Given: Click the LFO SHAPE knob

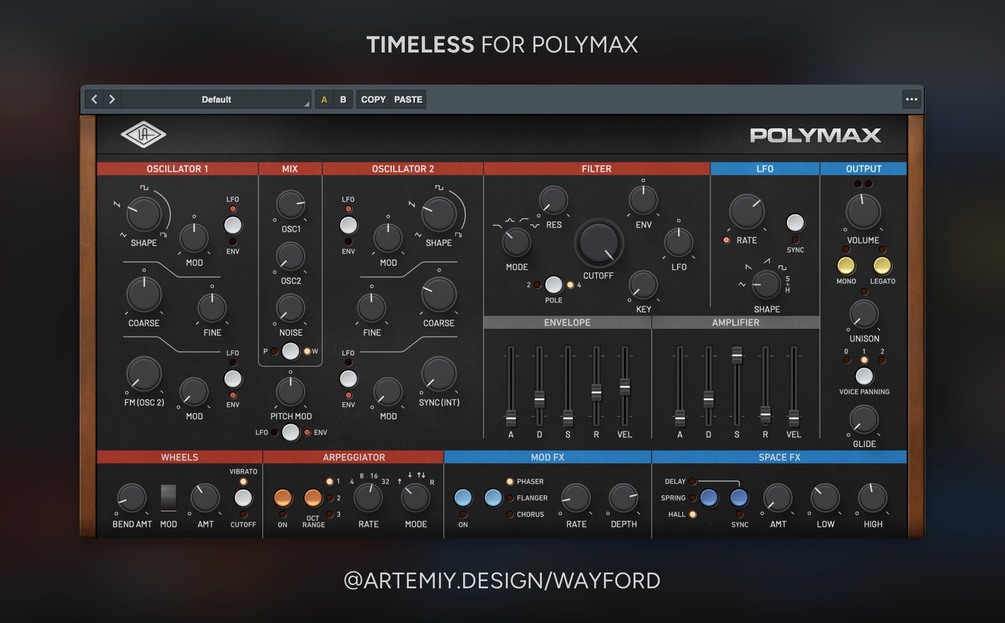Looking at the screenshot, I should tap(766, 284).
